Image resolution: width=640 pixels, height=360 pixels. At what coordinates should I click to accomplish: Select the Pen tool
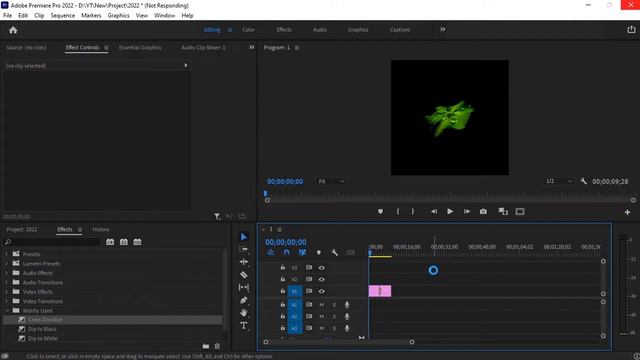(244, 300)
